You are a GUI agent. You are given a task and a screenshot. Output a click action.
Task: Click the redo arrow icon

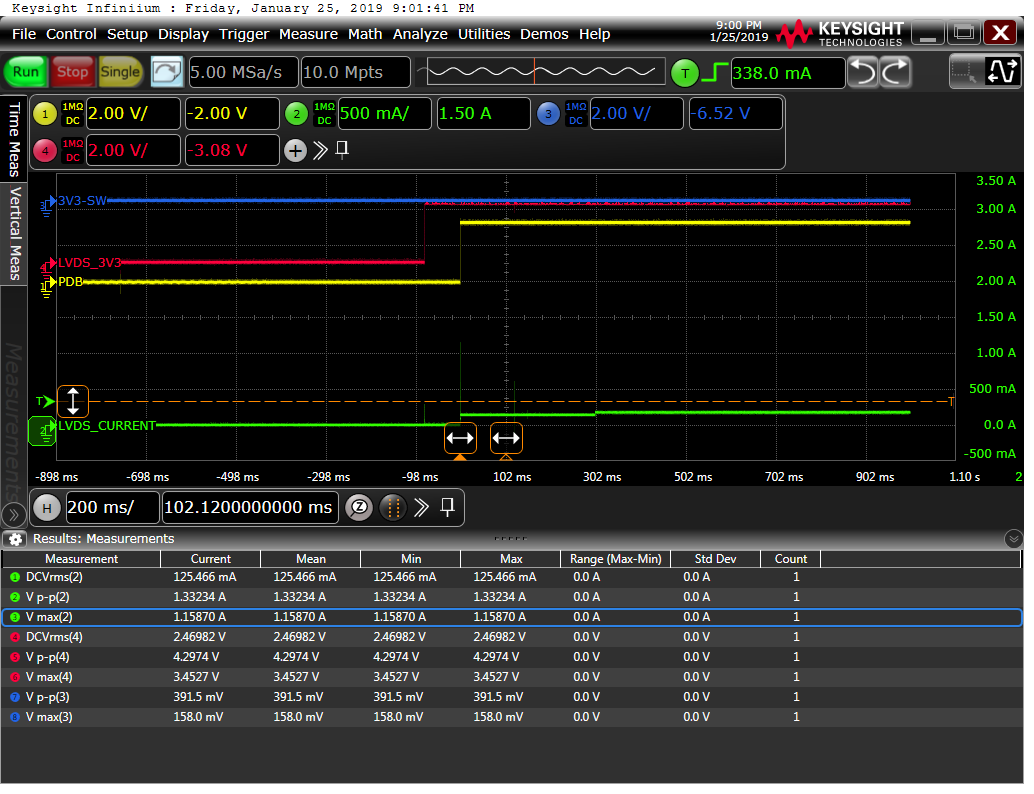click(896, 72)
